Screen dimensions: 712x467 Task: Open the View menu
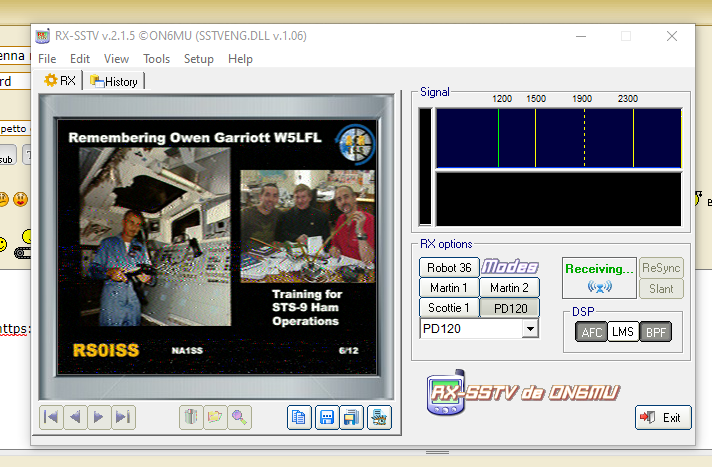(x=116, y=59)
